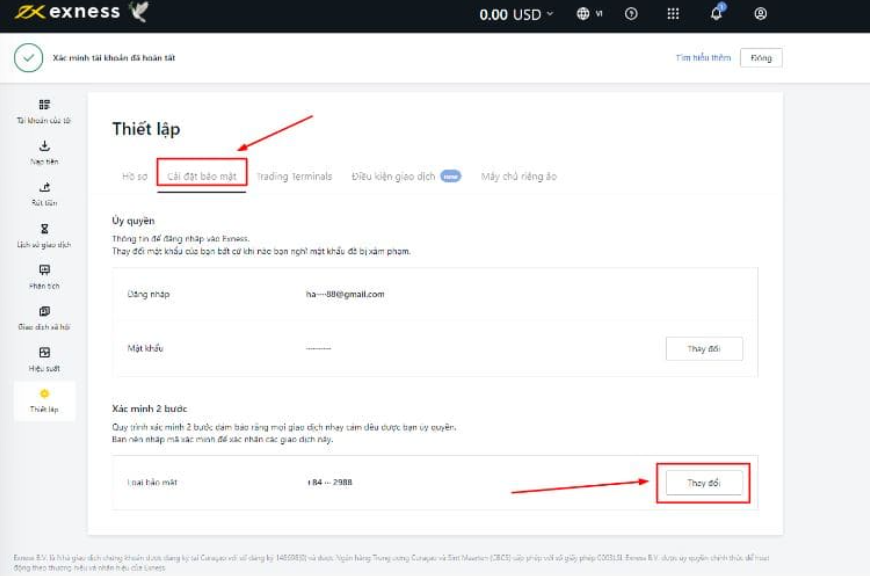
Task: Open Giao dịch xã hội icon
Action: tap(44, 312)
